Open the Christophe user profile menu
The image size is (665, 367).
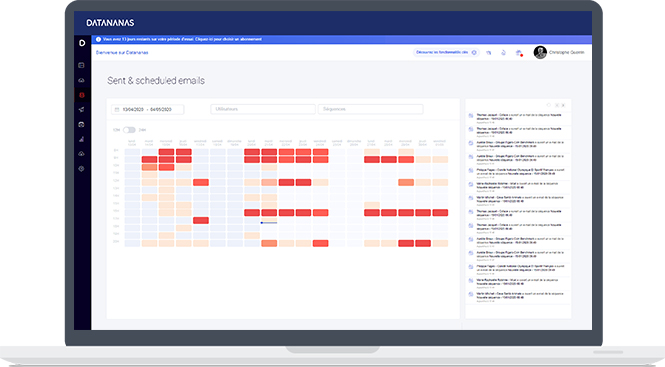click(559, 53)
